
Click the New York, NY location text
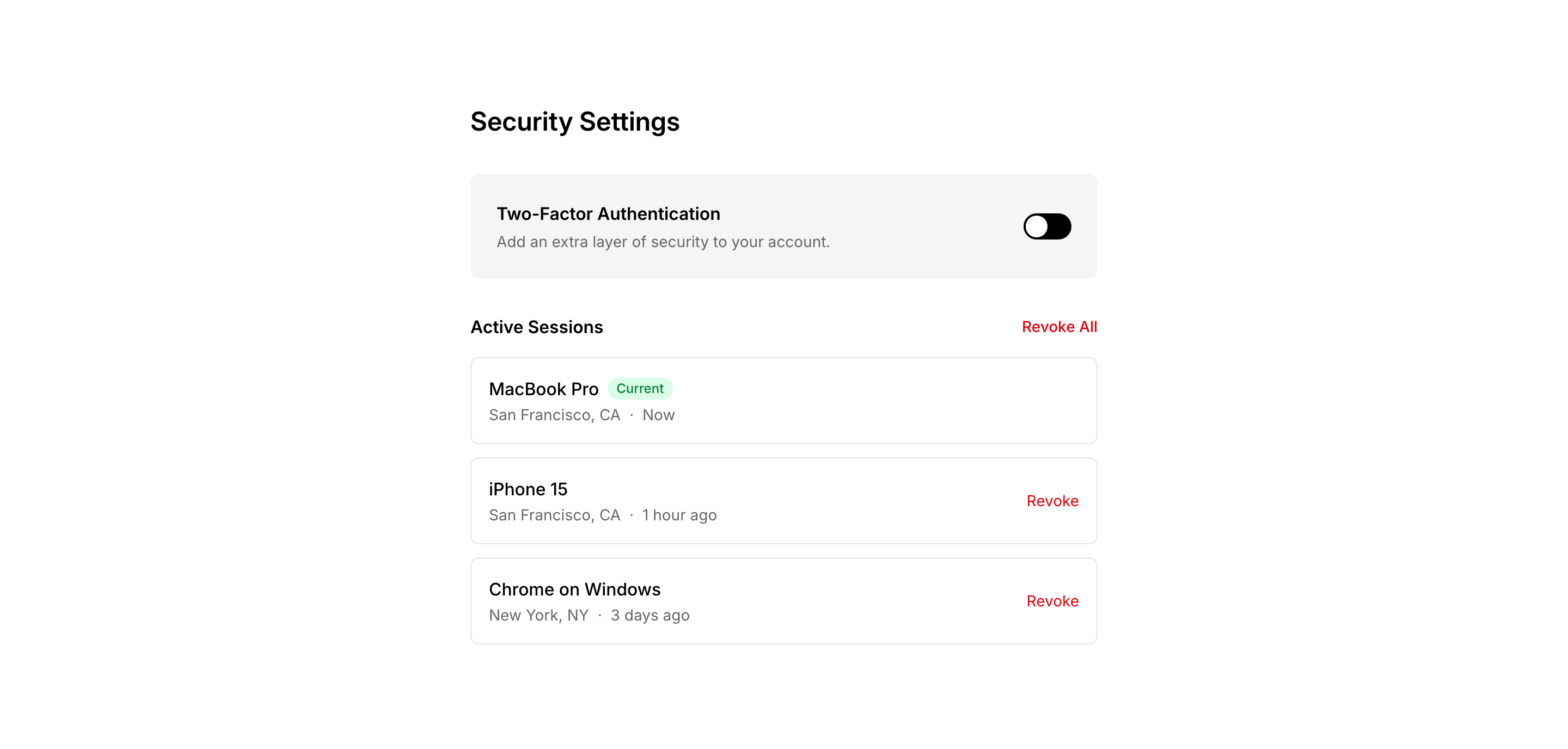click(x=538, y=616)
